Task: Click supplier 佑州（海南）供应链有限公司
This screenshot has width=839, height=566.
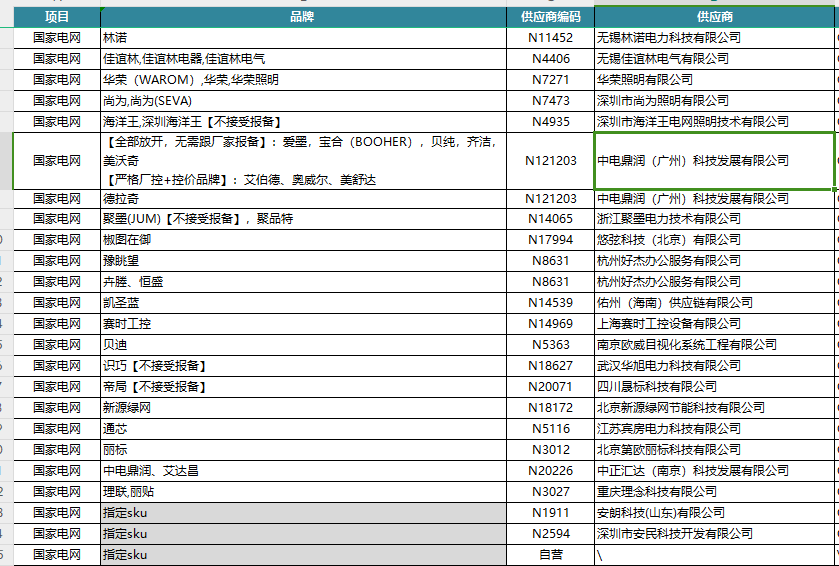Action: (x=714, y=303)
